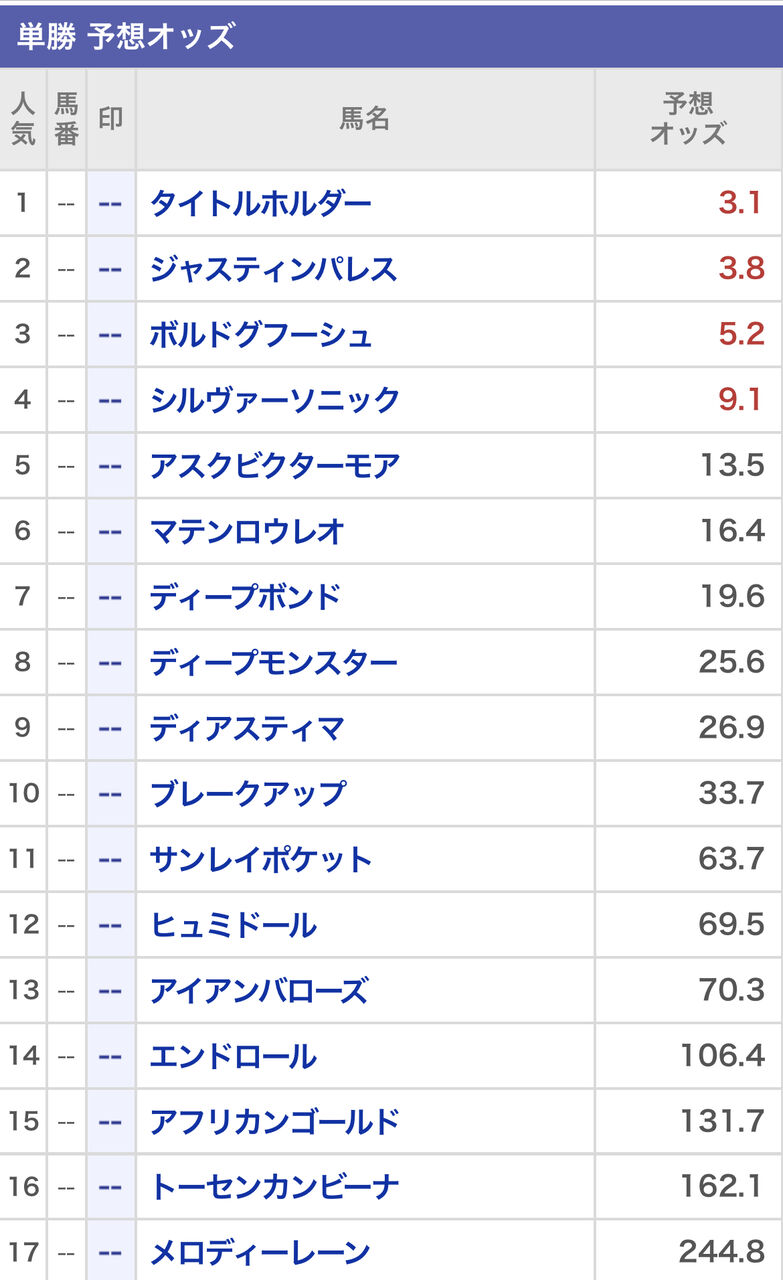783x1280 pixels.
Task: Open horse アスクビクターモア link
Action: tap(274, 465)
